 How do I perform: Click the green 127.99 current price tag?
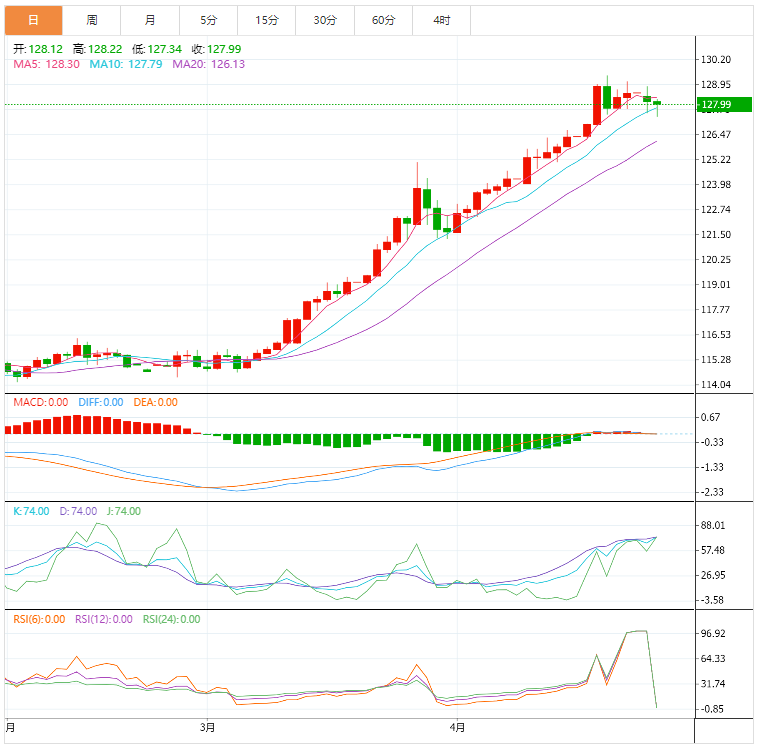click(x=716, y=105)
